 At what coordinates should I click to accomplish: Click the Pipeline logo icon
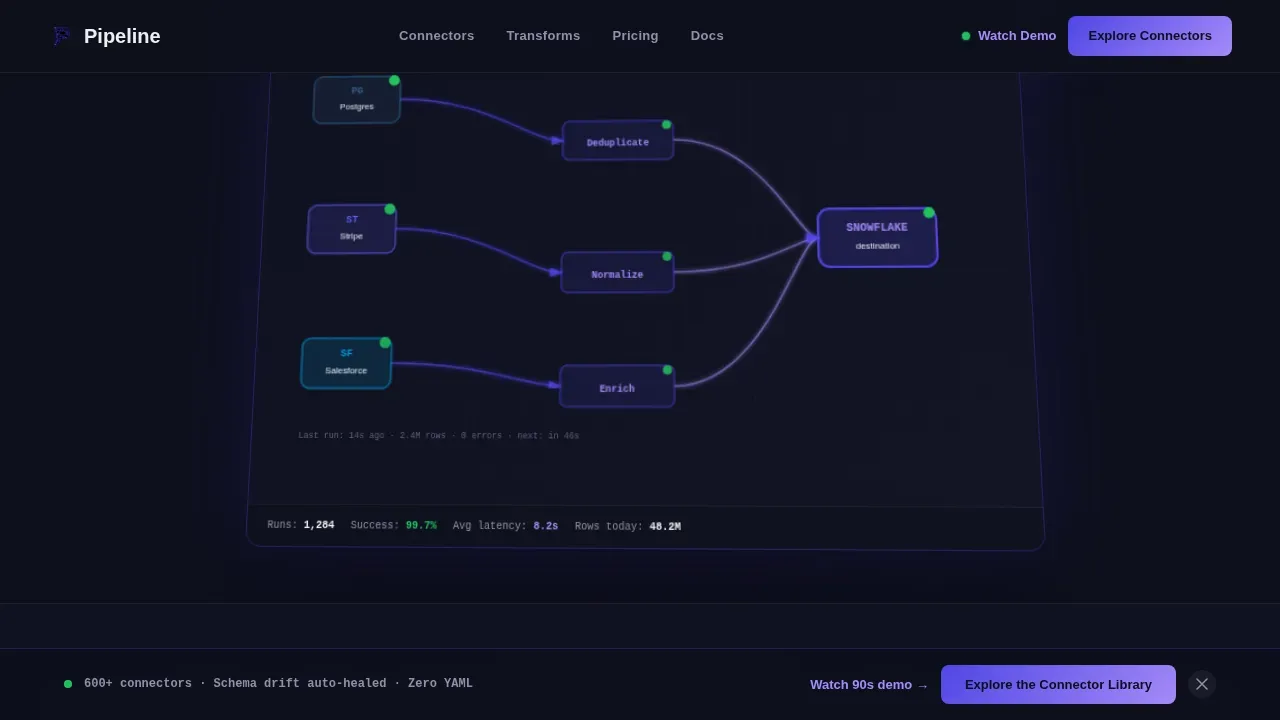[x=62, y=36]
